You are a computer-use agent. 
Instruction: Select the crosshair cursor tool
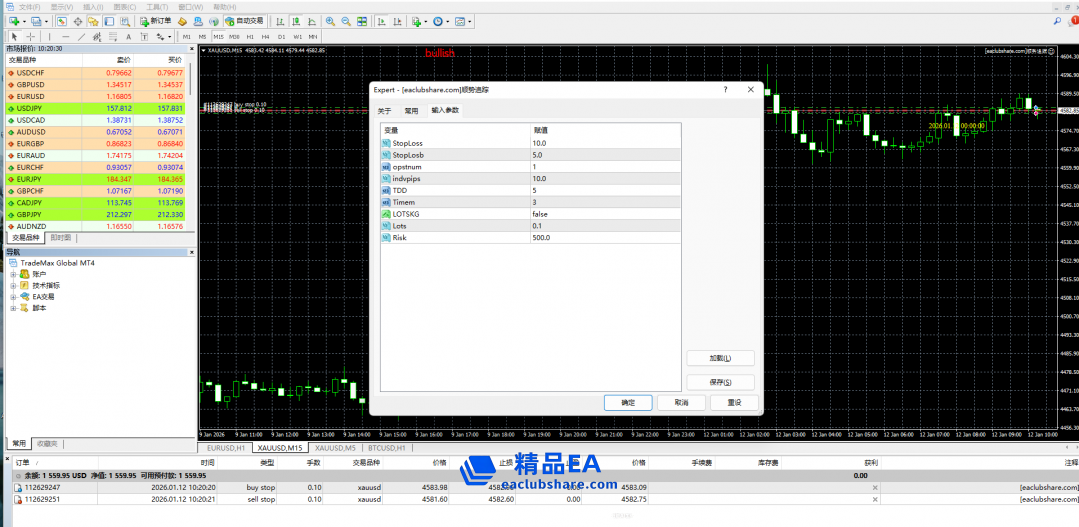click(x=29, y=37)
